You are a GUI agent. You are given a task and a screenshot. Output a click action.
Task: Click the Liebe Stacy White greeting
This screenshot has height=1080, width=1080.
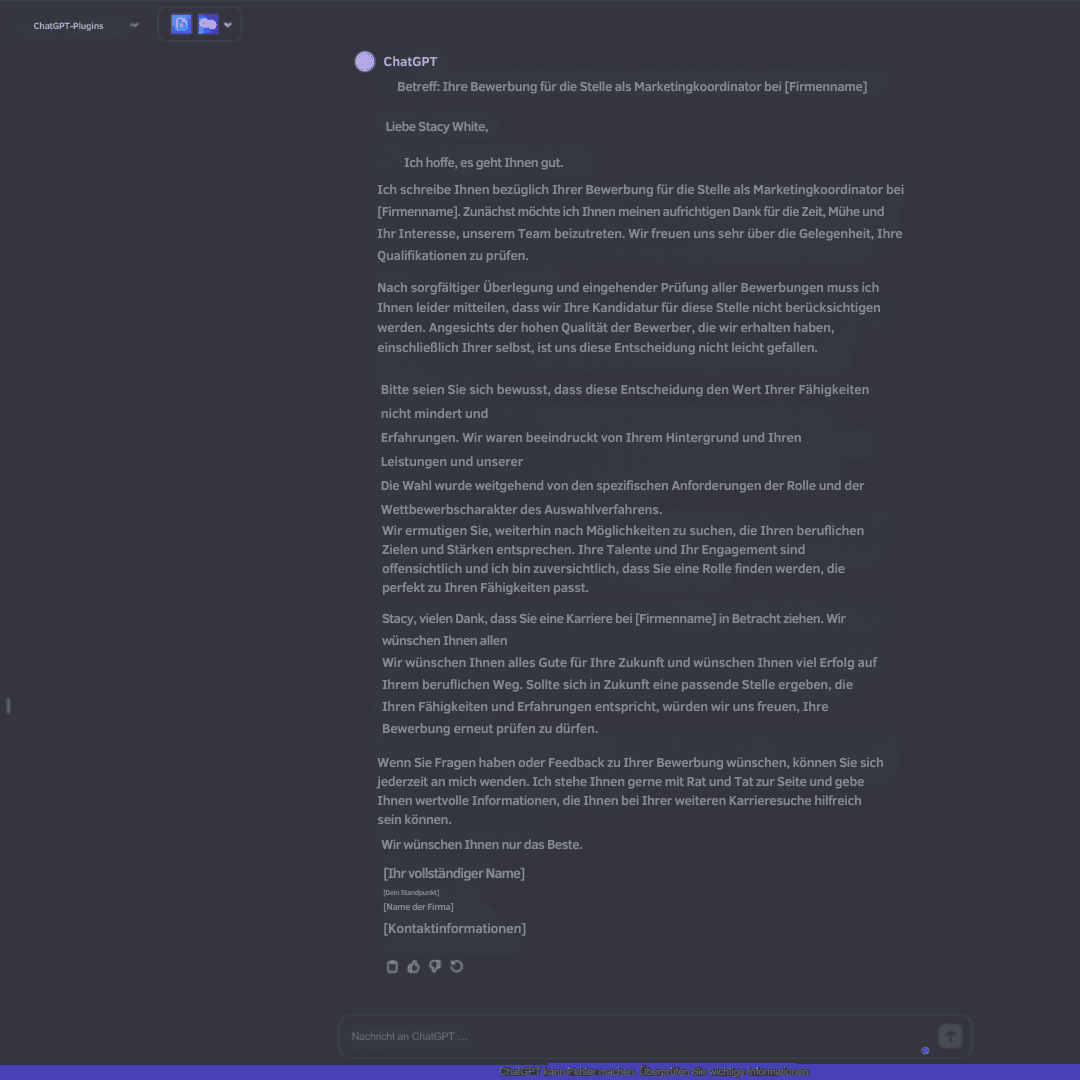point(437,127)
